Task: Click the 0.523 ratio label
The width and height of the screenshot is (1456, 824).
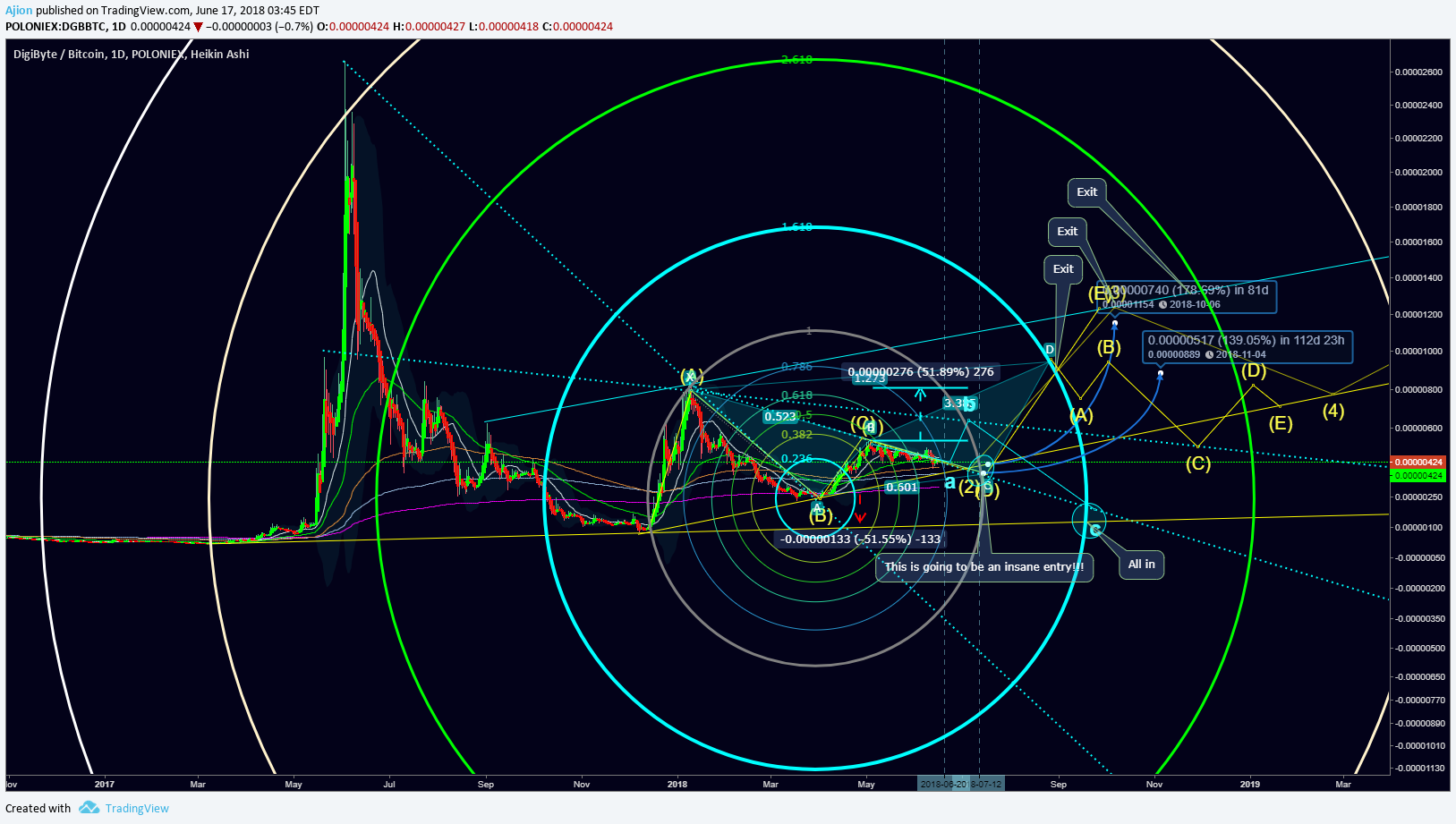Action: pos(780,417)
